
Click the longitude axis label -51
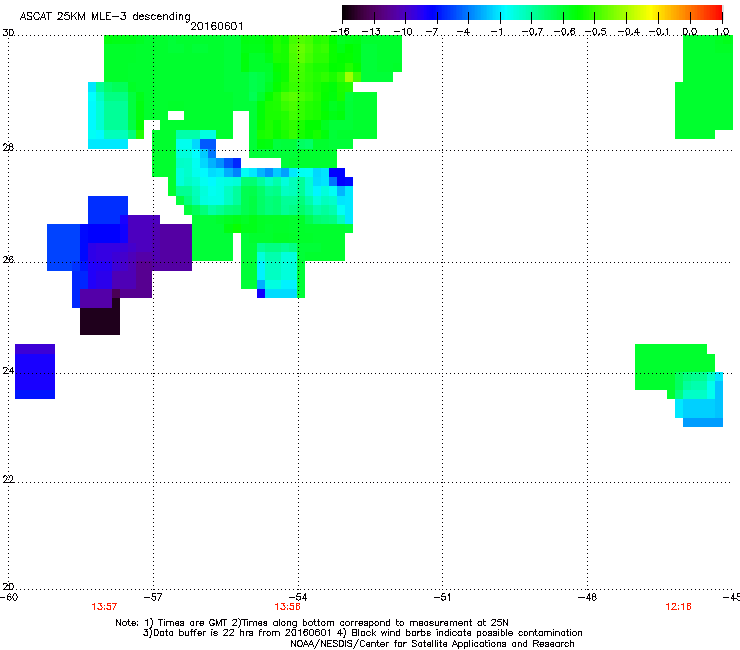(x=442, y=597)
